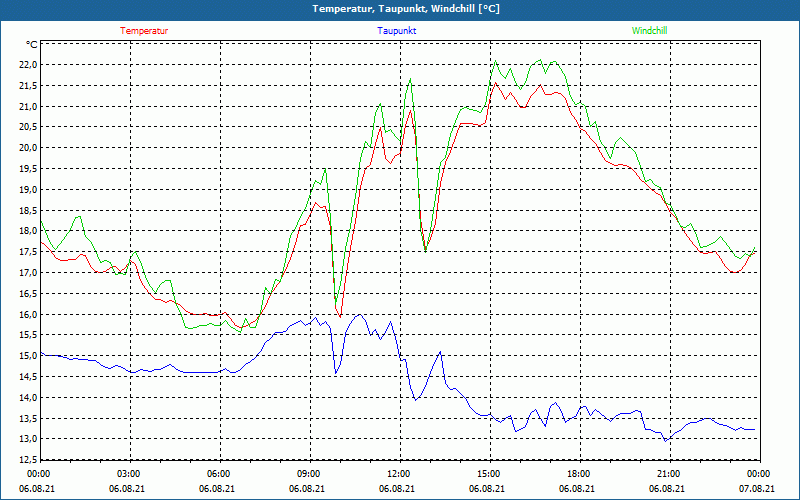Click the '14,0' y-axis value
Viewport: 800px width, 500px height.
(28, 398)
